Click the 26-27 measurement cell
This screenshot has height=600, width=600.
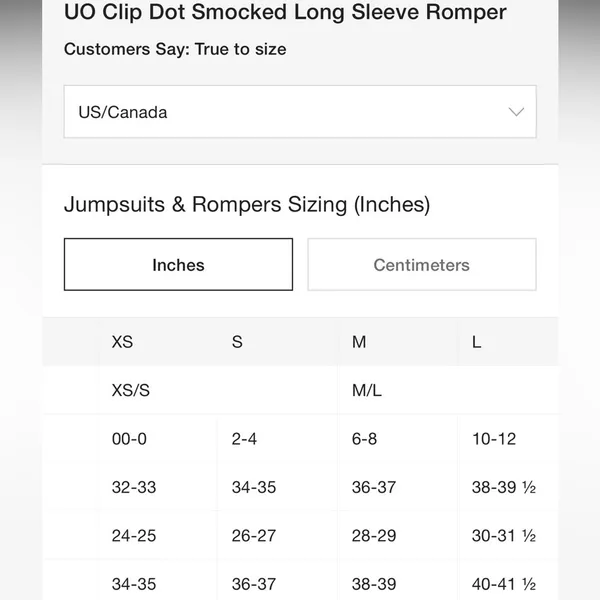(254, 536)
